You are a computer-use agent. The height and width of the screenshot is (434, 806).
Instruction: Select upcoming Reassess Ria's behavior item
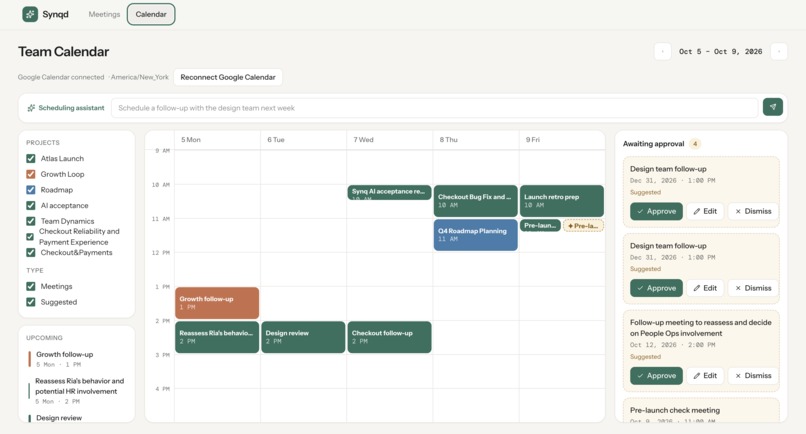click(x=77, y=391)
